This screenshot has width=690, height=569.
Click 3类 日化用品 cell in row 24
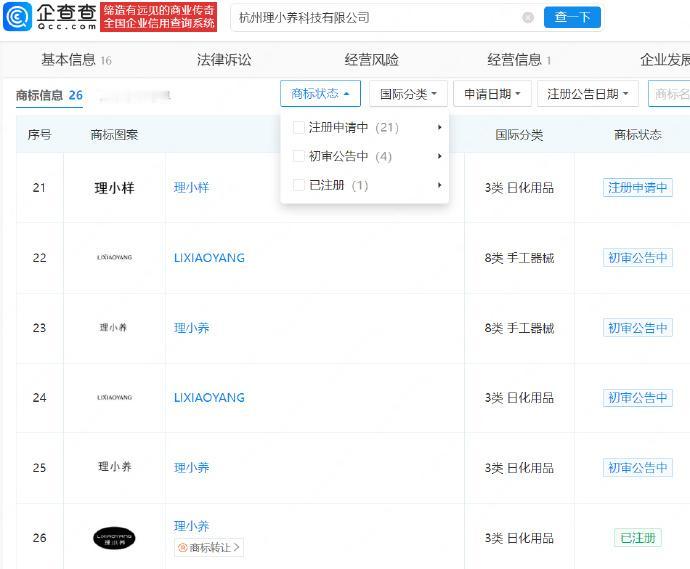tap(519, 398)
